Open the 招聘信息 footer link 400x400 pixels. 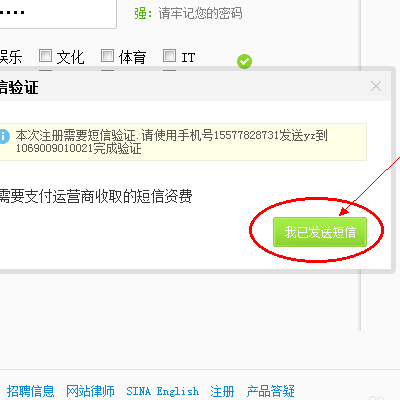[x=30, y=391]
